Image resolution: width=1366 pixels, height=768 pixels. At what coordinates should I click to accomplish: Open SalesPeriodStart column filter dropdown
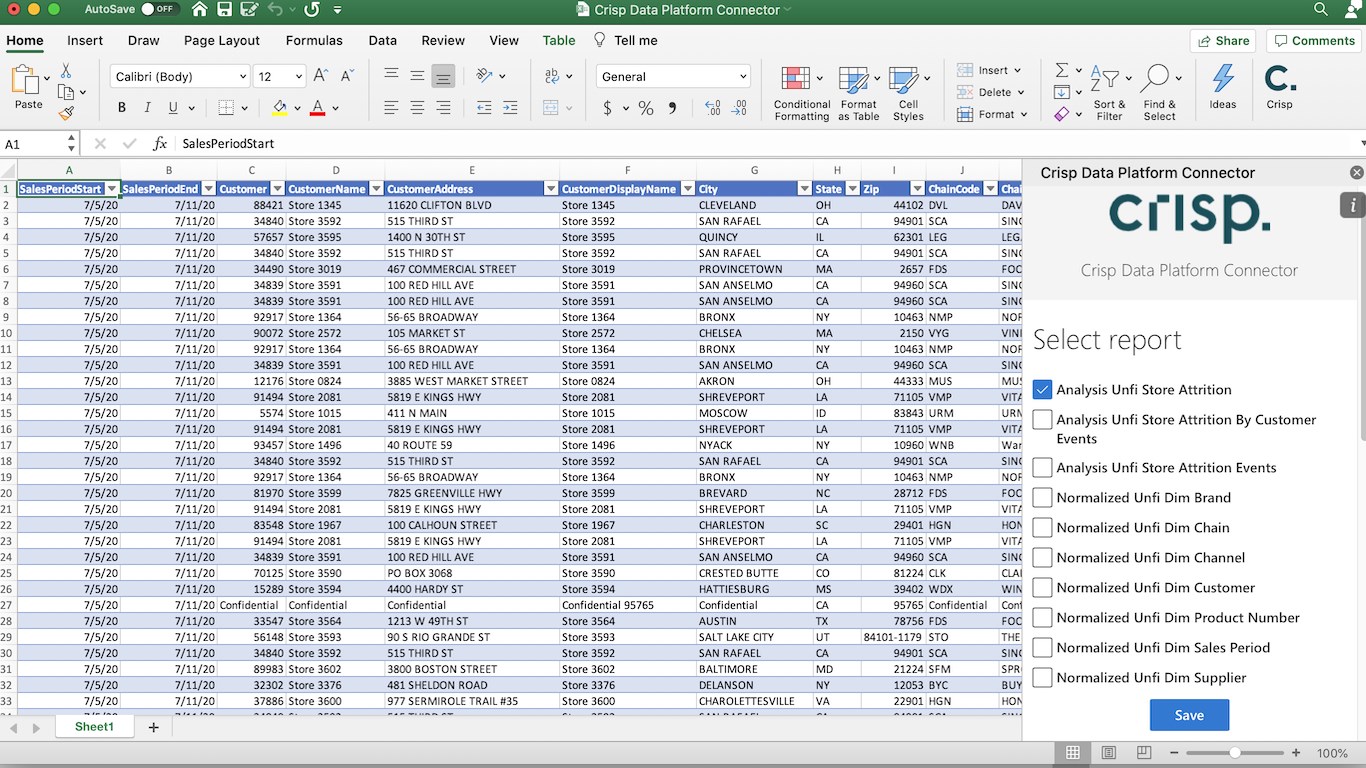pos(112,189)
